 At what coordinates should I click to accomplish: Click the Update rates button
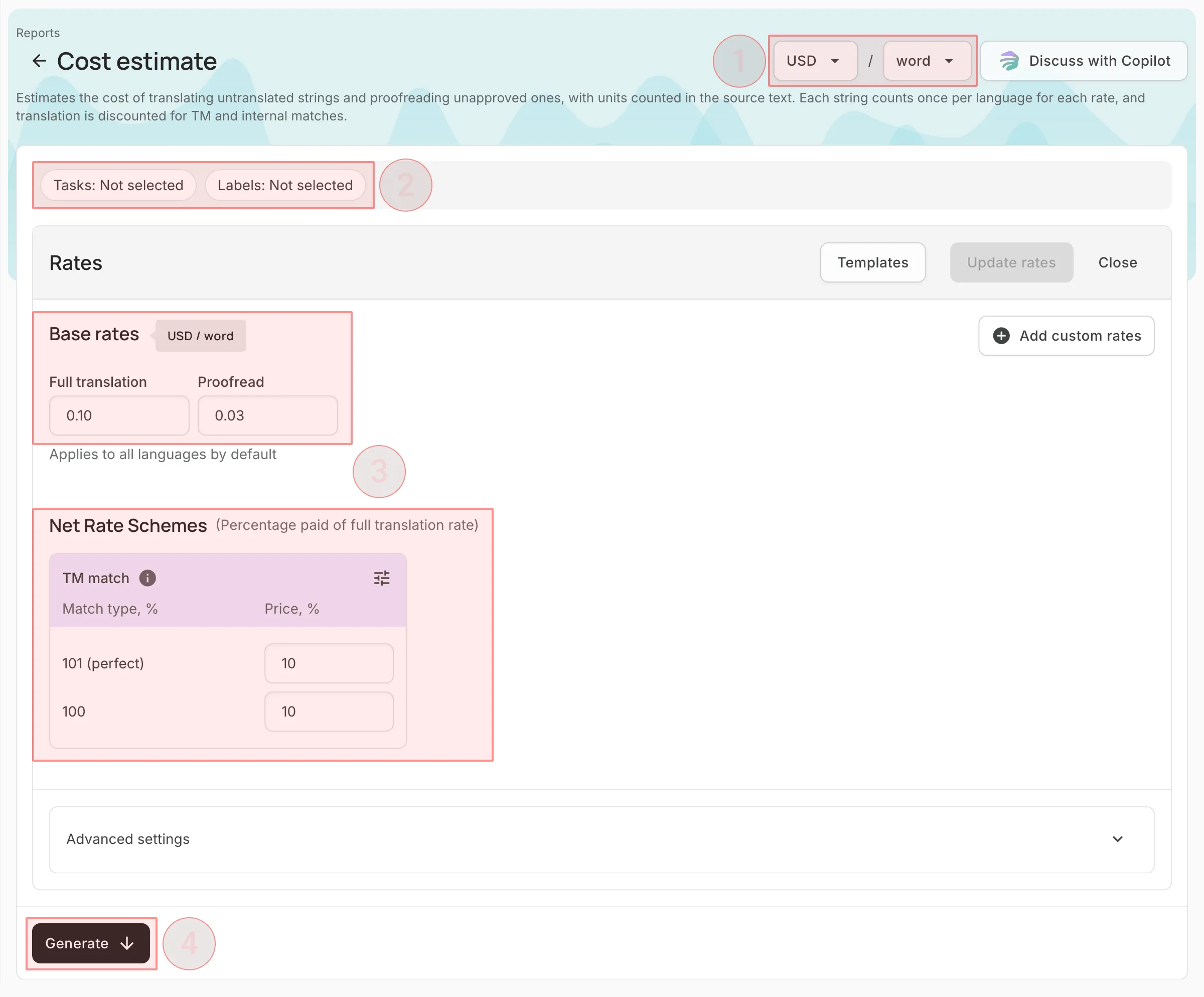pos(1011,262)
